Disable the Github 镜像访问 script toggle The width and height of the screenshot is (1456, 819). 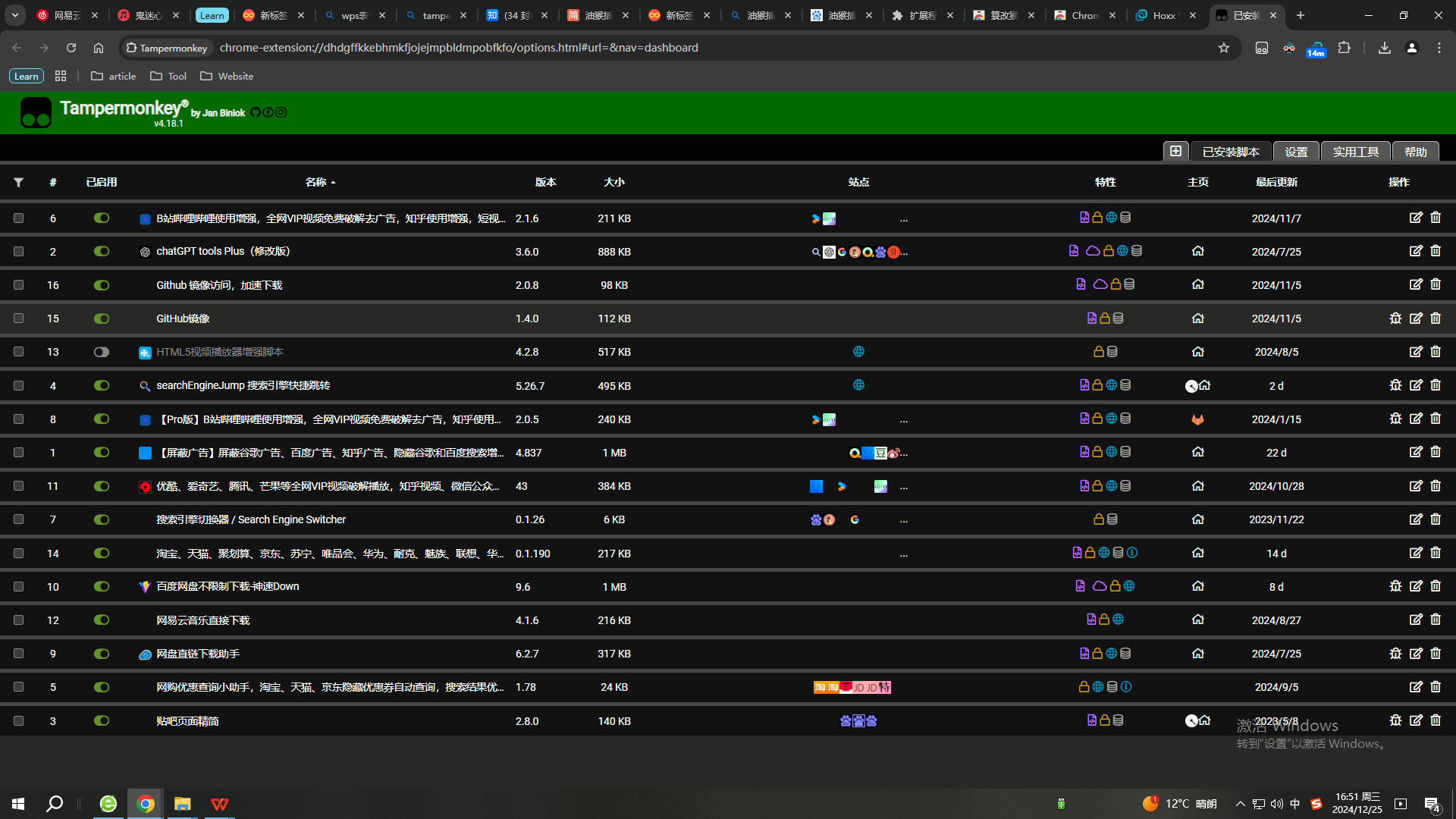click(x=101, y=285)
